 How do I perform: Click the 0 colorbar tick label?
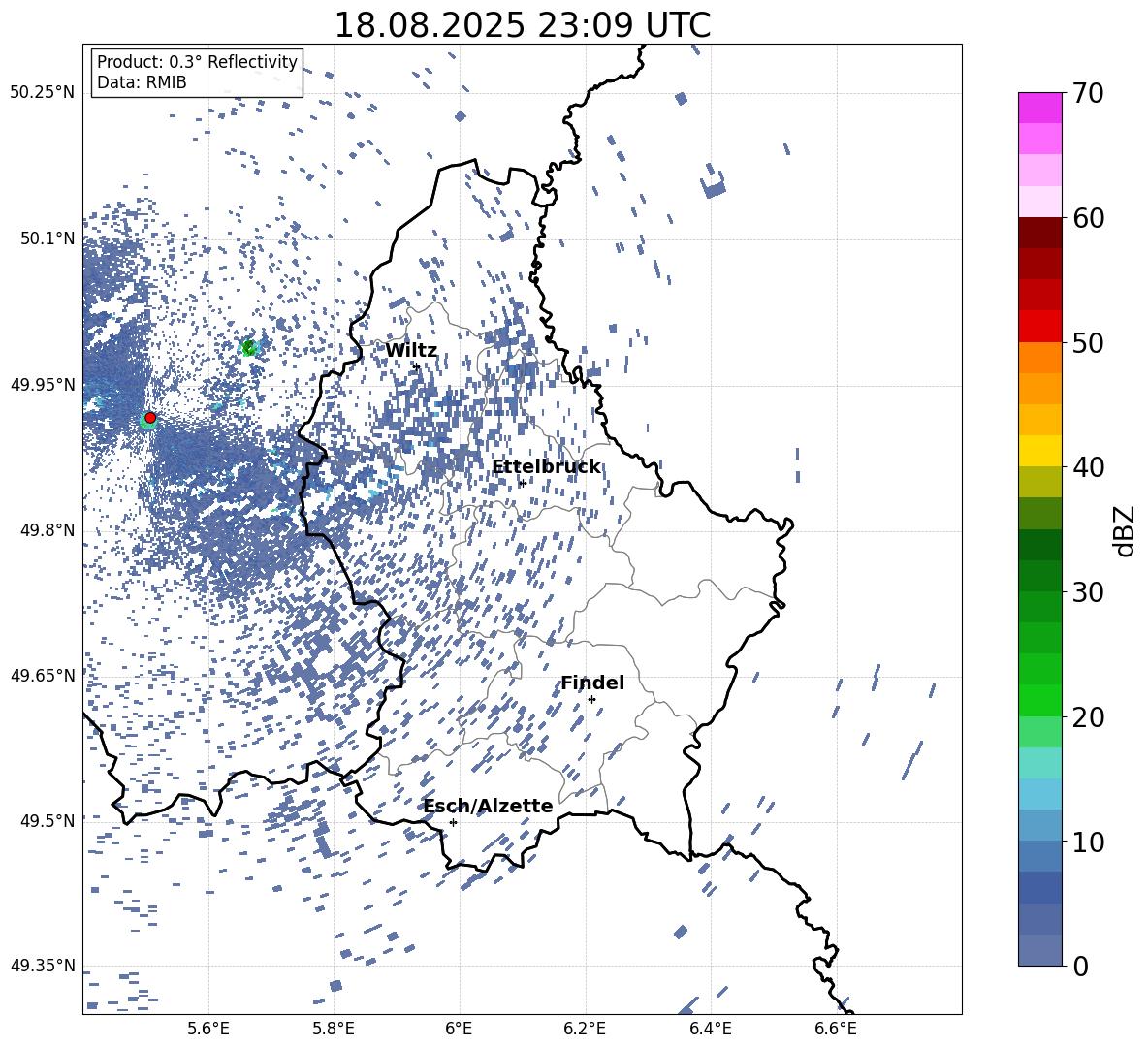point(1080,966)
